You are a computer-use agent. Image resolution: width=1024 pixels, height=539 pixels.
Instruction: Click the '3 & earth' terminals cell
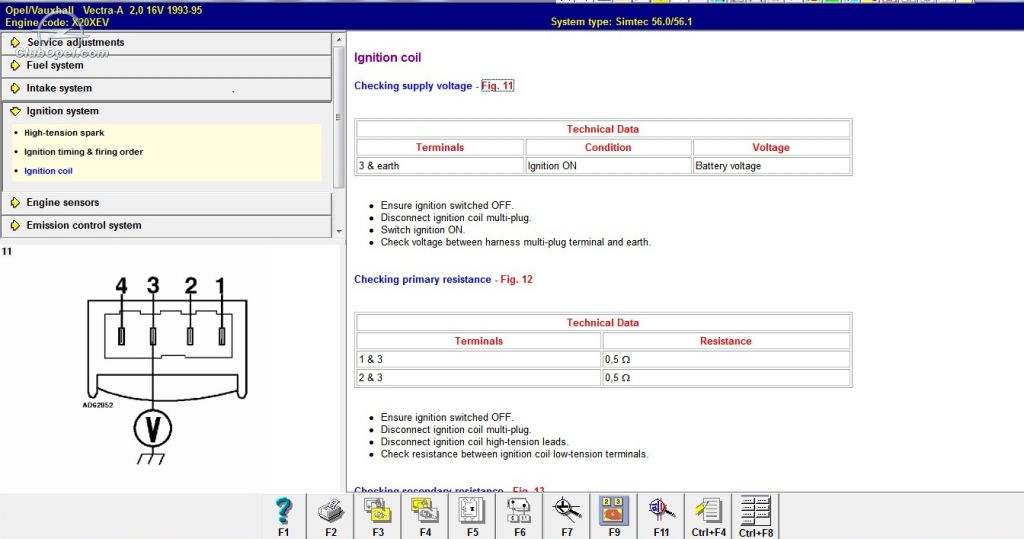440,166
